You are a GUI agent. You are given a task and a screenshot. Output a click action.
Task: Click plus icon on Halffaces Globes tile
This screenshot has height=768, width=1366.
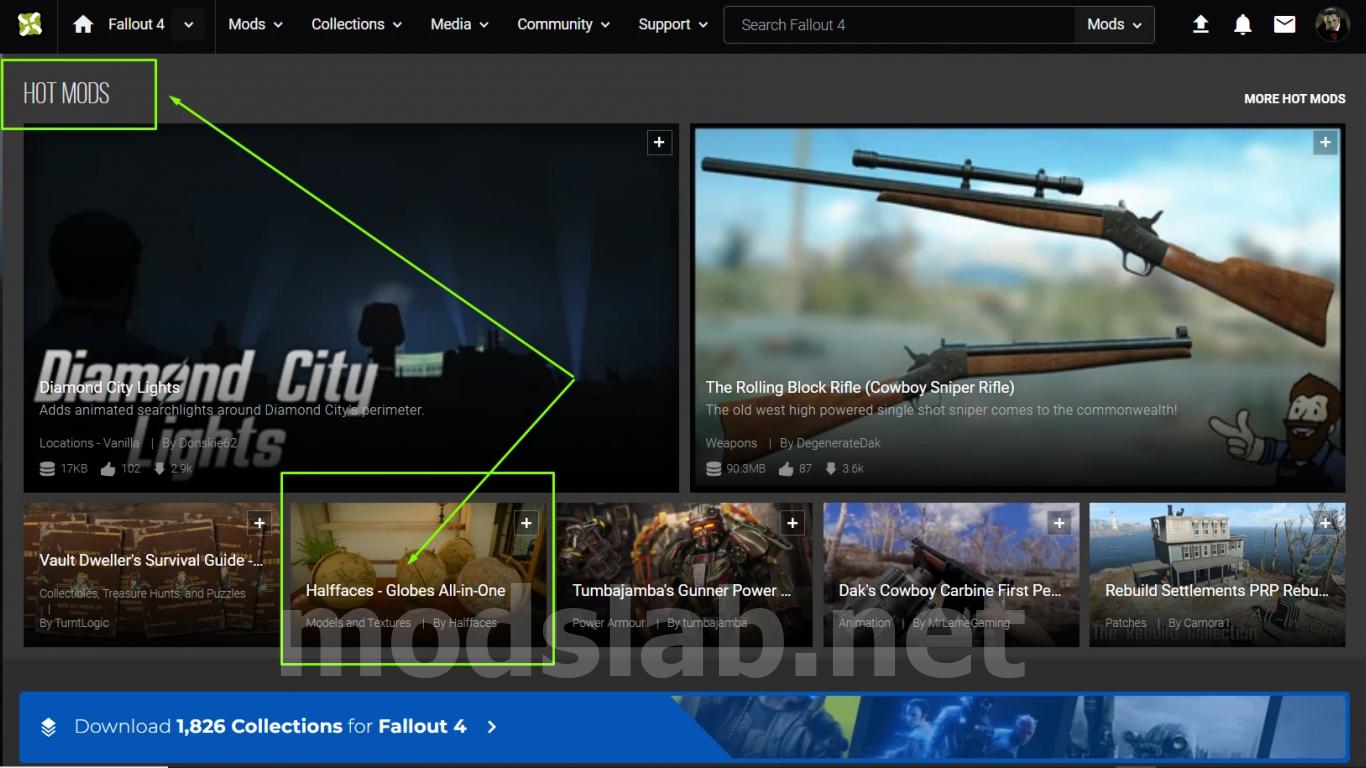pyautogui.click(x=526, y=522)
